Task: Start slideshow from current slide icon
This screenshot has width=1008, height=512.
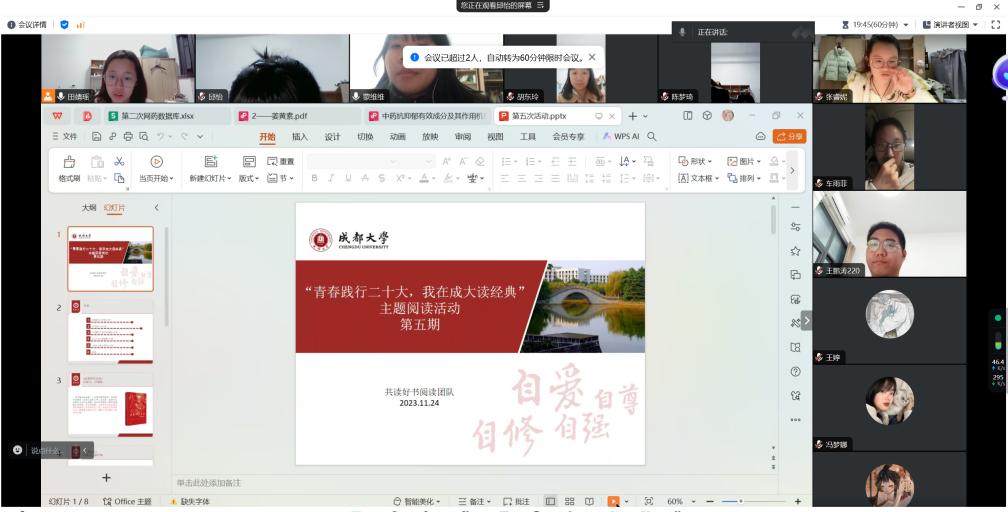Action: coord(155,160)
